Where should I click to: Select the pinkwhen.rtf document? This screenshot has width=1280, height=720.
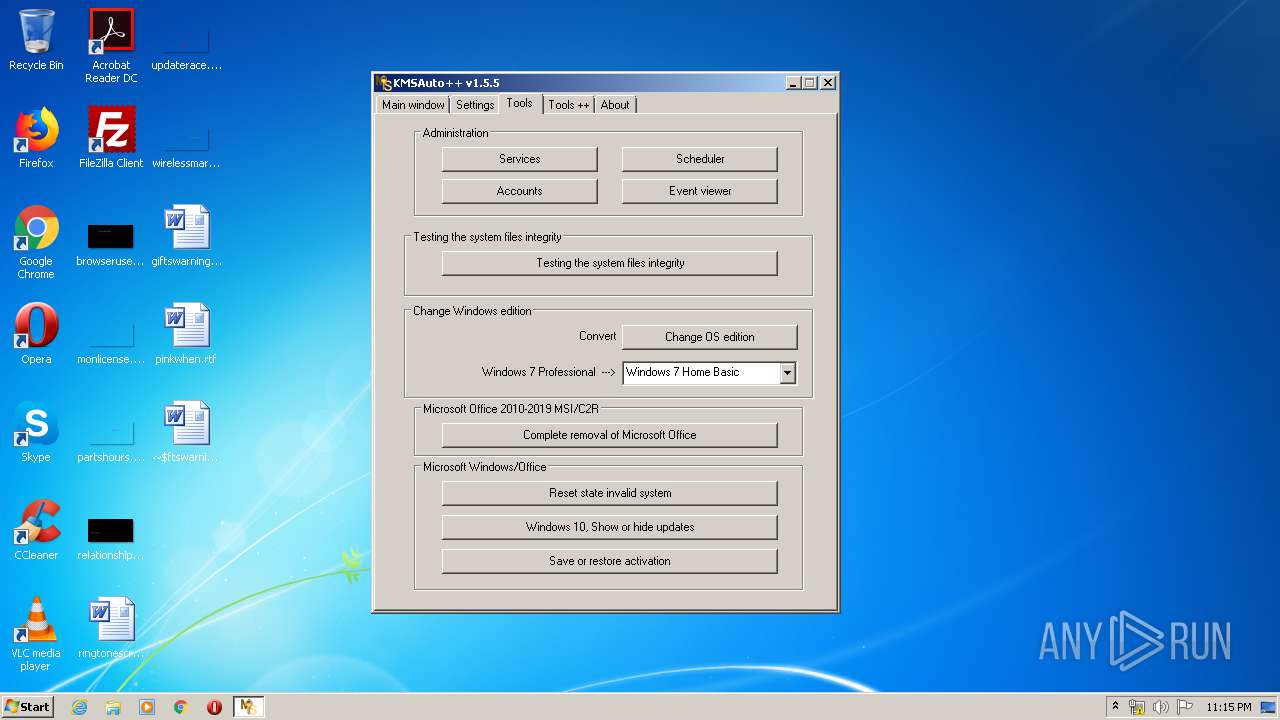(x=186, y=334)
